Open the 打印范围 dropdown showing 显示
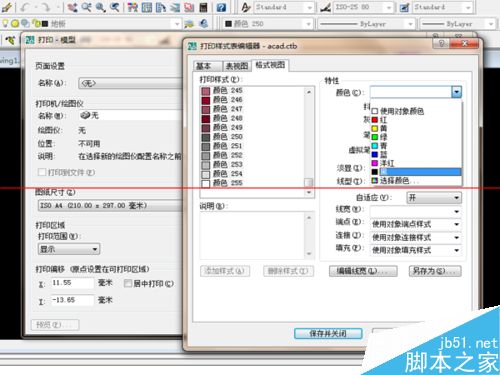Viewport: 500px width, 375px height. 69,249
